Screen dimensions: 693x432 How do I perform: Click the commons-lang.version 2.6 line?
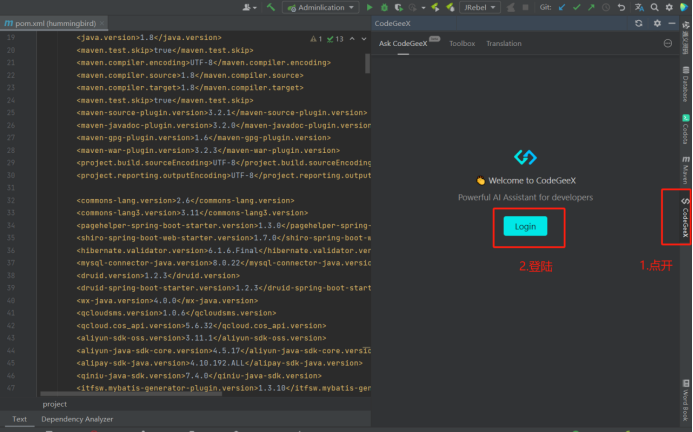[185, 200]
